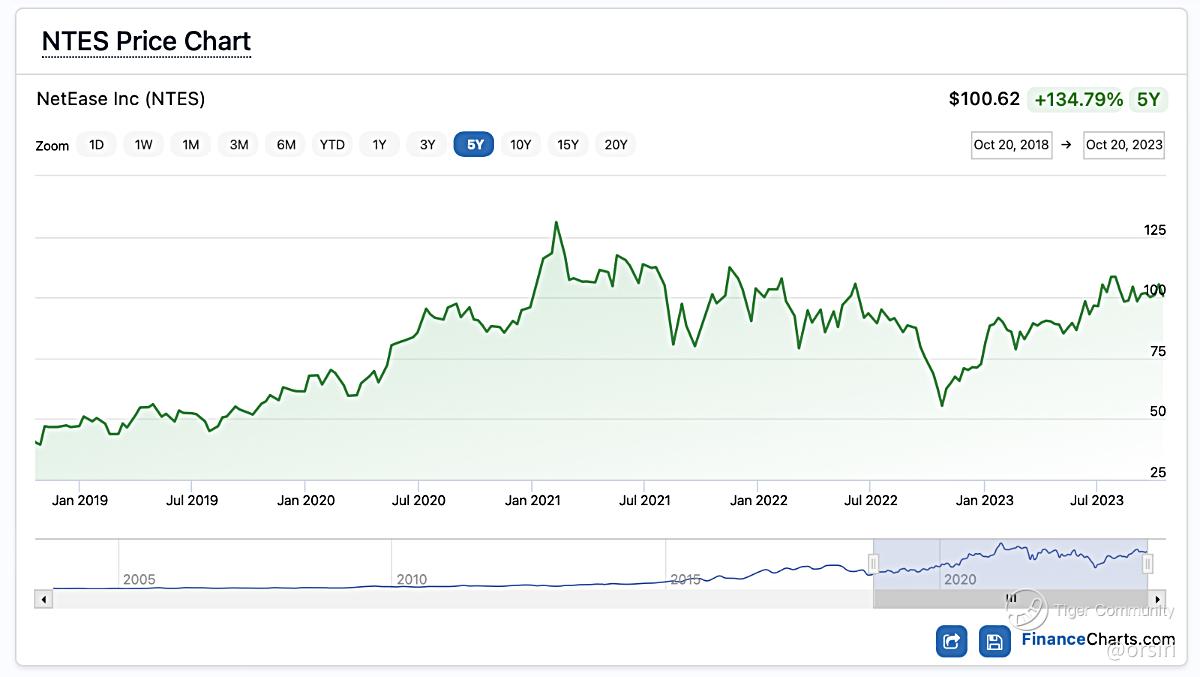The height and width of the screenshot is (677, 1200).
Task: Open the start date Oct 20, 2018 field
Action: coord(1012,144)
